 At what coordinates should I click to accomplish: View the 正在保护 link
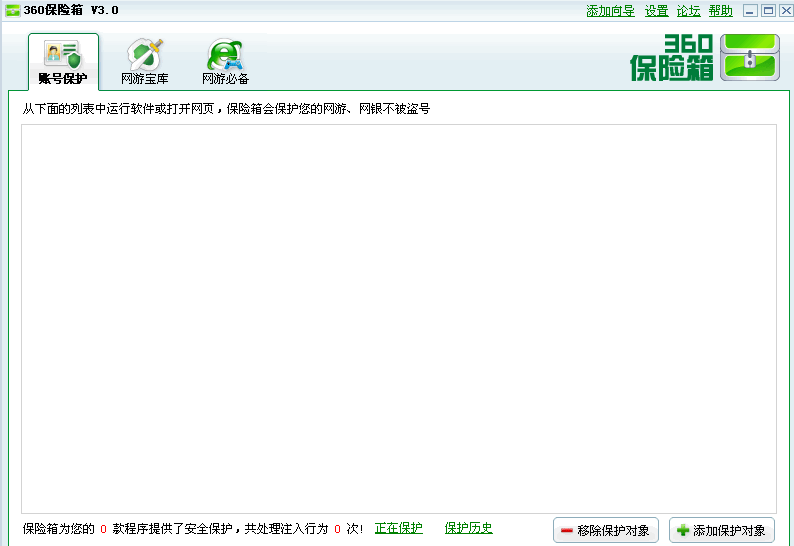coord(398,528)
